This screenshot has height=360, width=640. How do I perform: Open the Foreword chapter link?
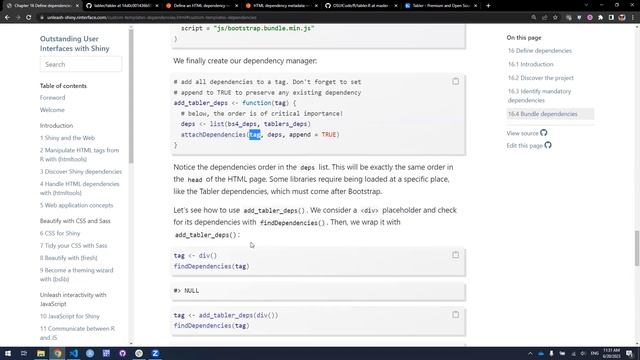(x=52, y=98)
